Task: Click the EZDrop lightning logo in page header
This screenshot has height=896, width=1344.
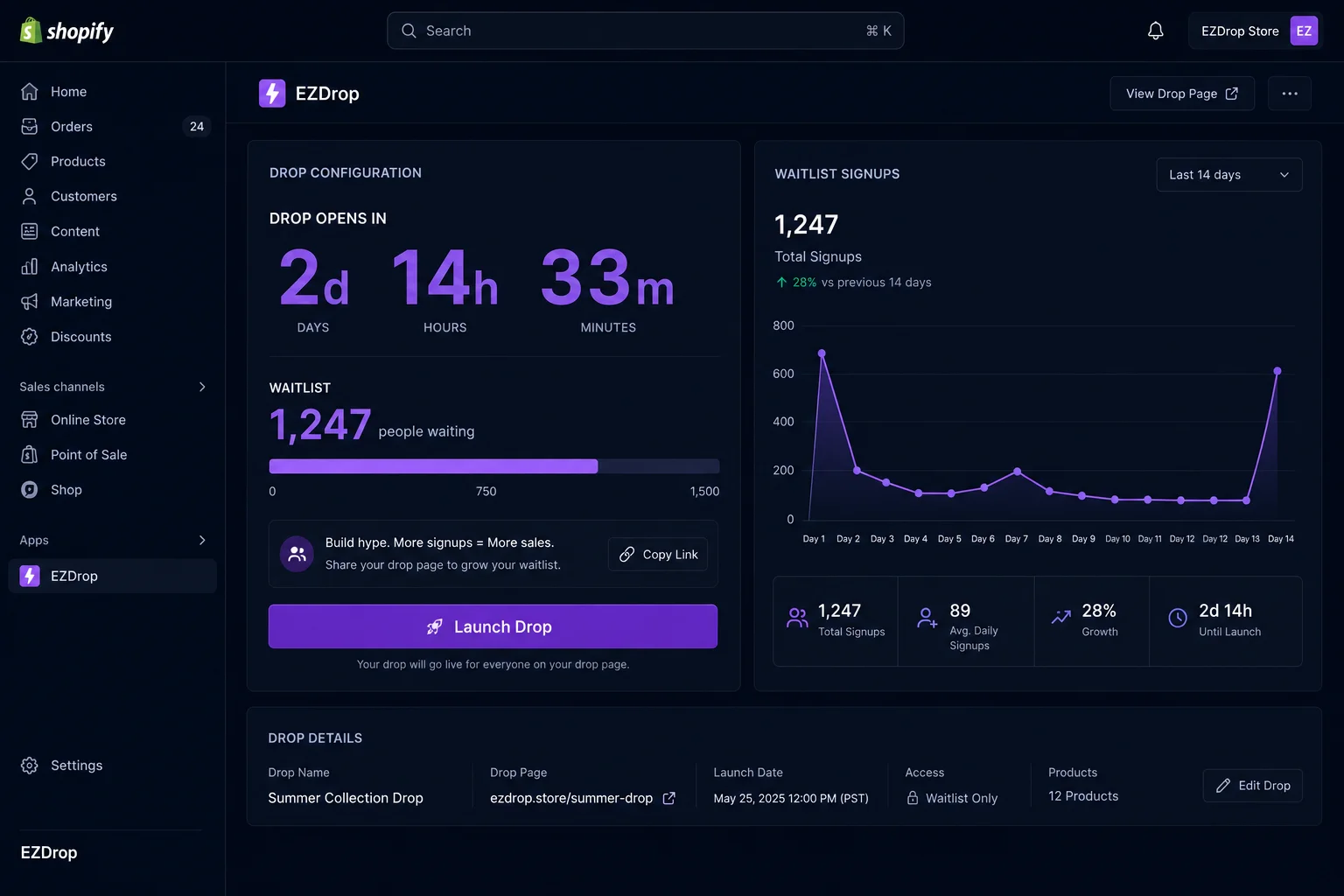Action: 272,94
